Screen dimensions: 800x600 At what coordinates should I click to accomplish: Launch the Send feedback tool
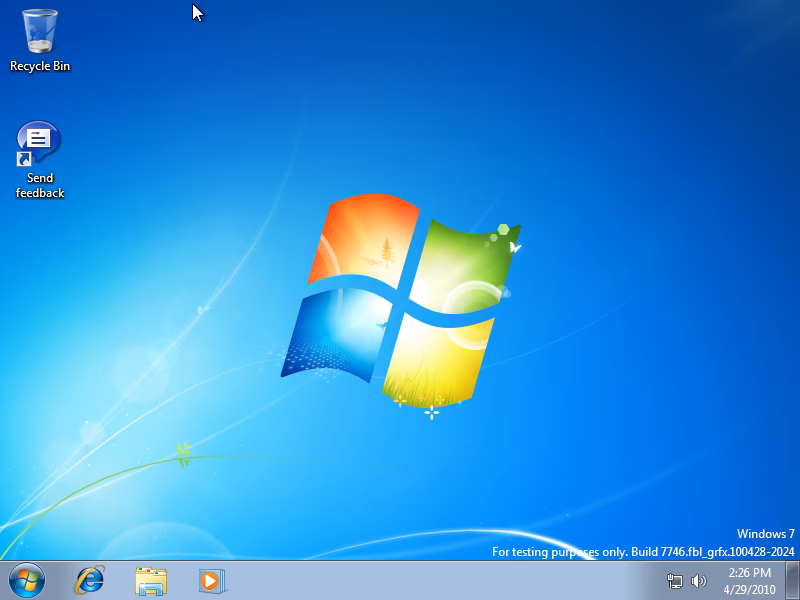click(x=37, y=140)
